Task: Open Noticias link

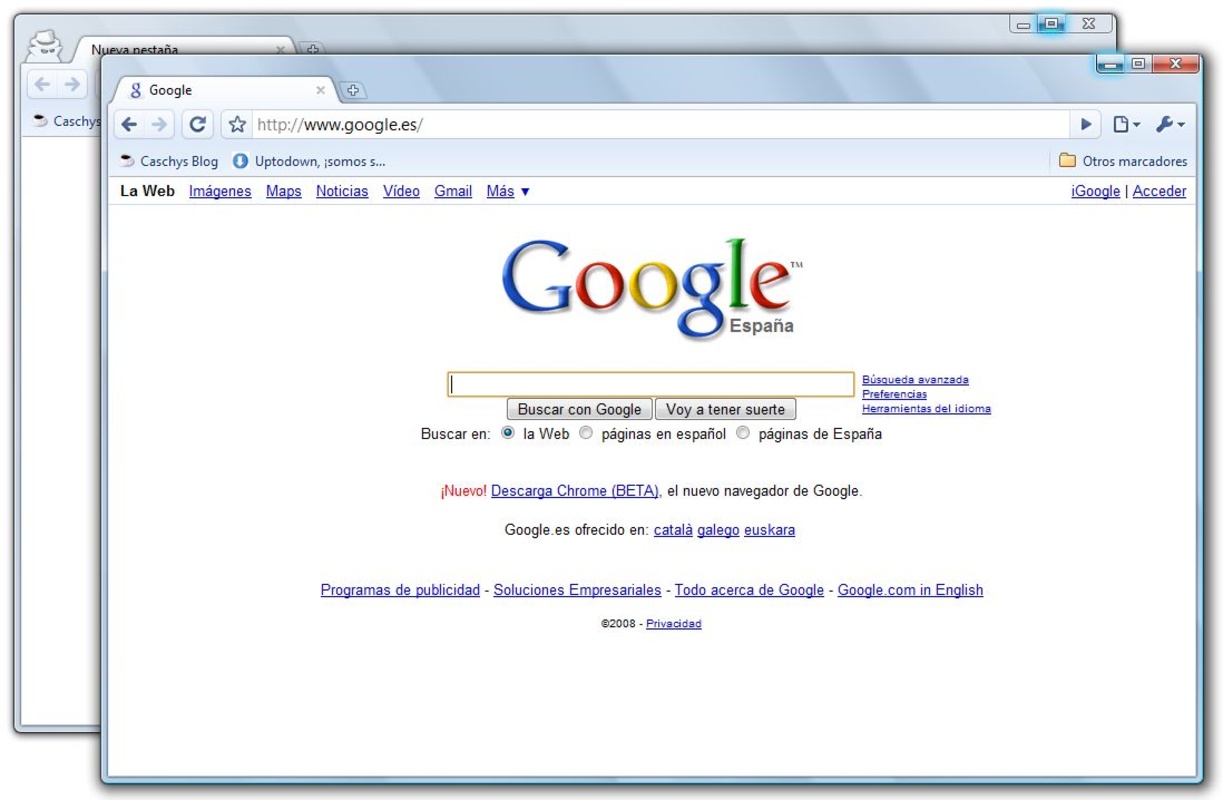Action: tap(342, 191)
